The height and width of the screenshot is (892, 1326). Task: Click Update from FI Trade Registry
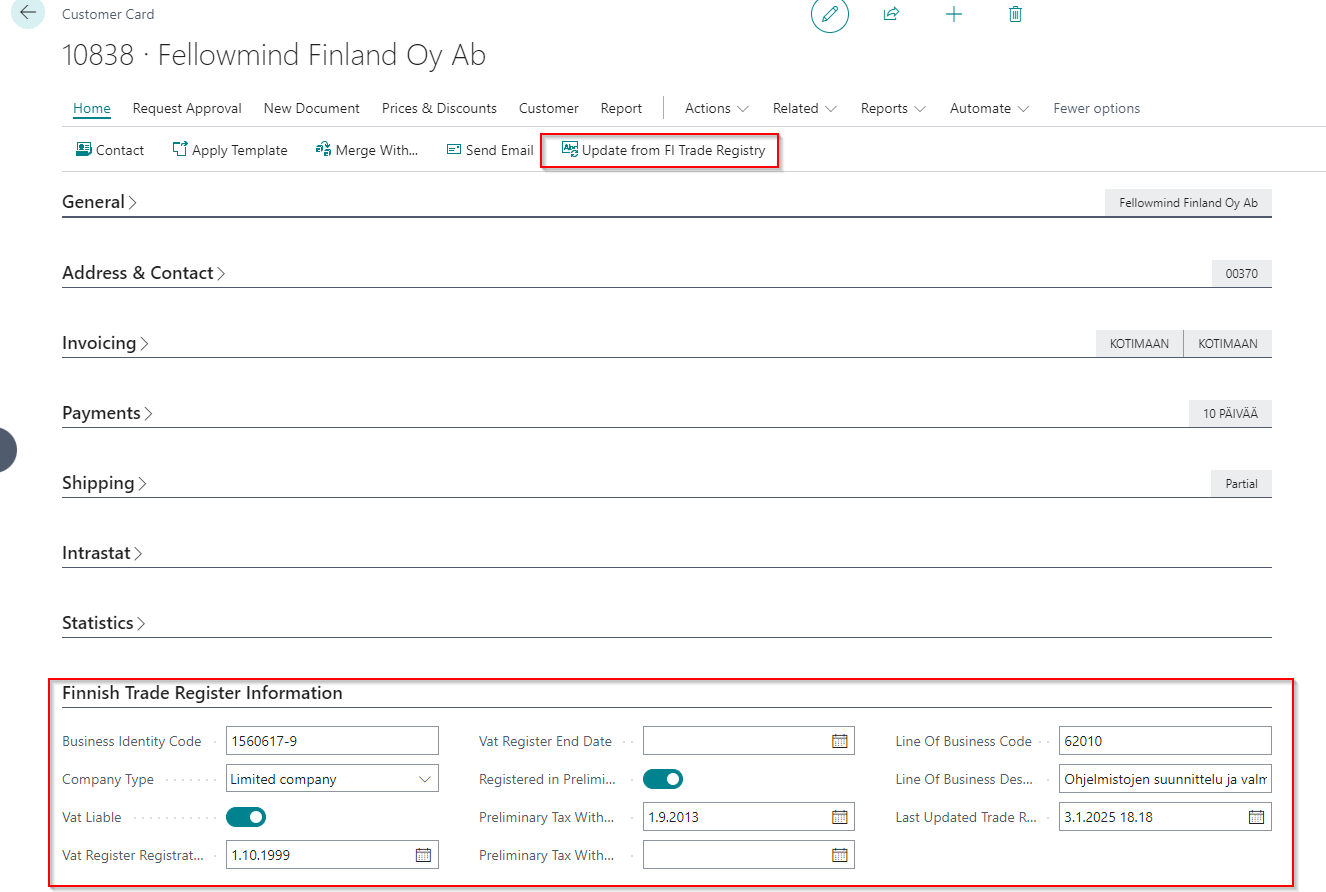pyautogui.click(x=663, y=150)
